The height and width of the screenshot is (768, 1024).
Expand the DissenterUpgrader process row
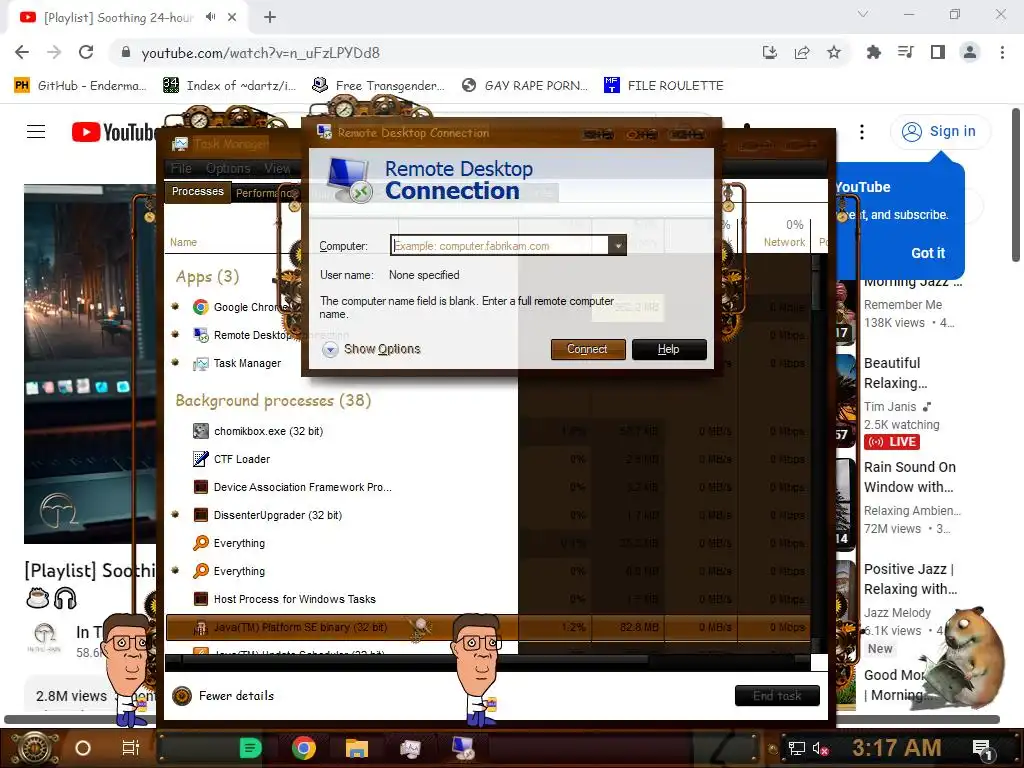[x=175, y=514]
